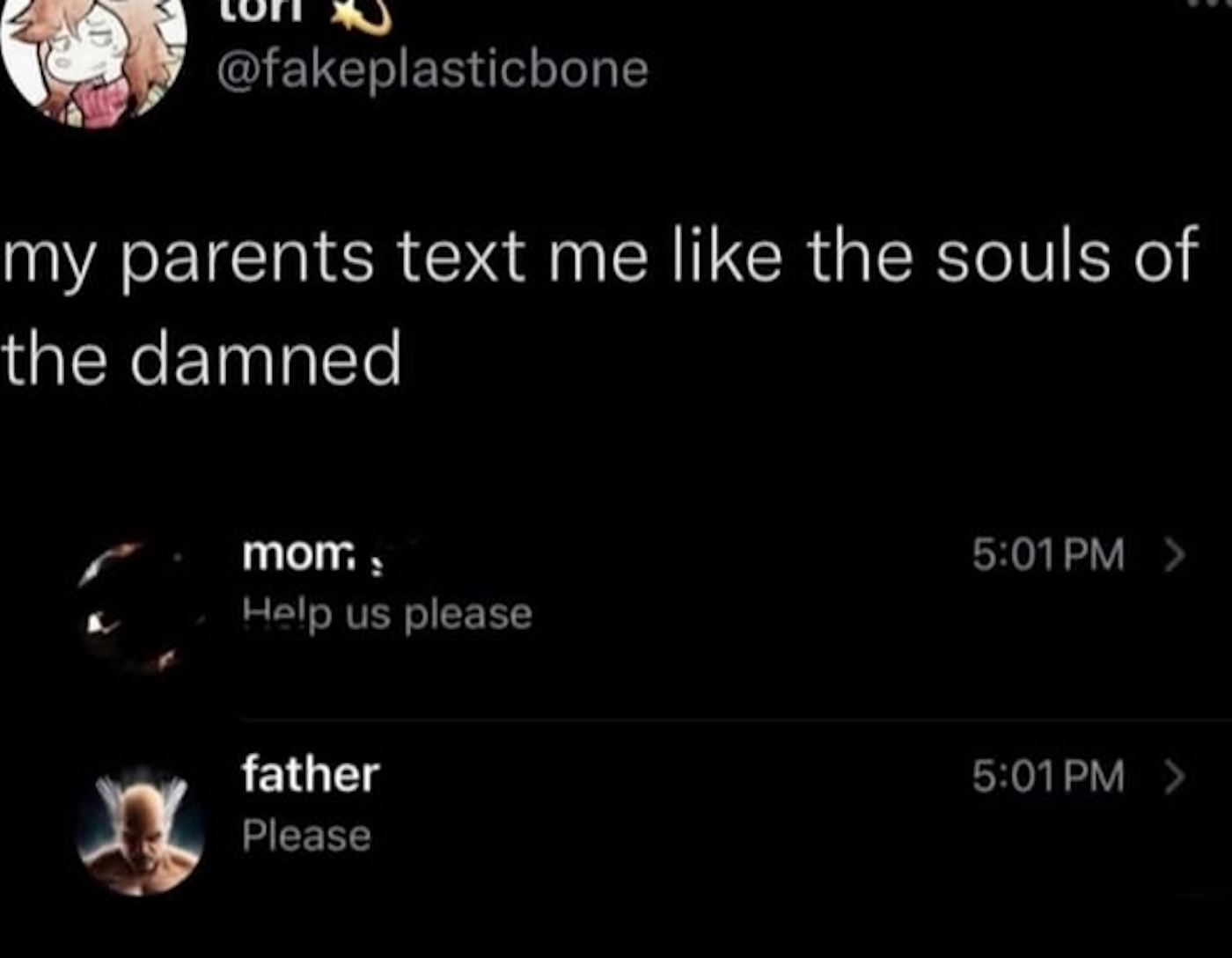Expand father's conversation chevron arrow
The width and height of the screenshot is (1232, 958).
1175,776
